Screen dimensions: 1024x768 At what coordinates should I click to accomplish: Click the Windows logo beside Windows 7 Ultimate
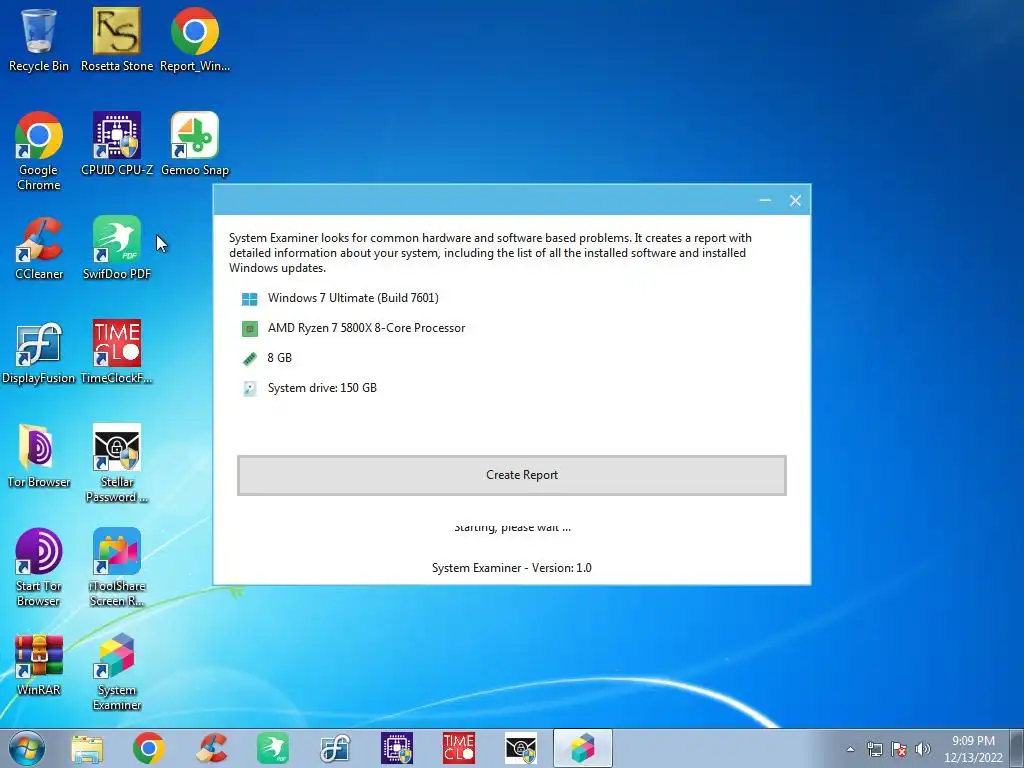coord(249,299)
